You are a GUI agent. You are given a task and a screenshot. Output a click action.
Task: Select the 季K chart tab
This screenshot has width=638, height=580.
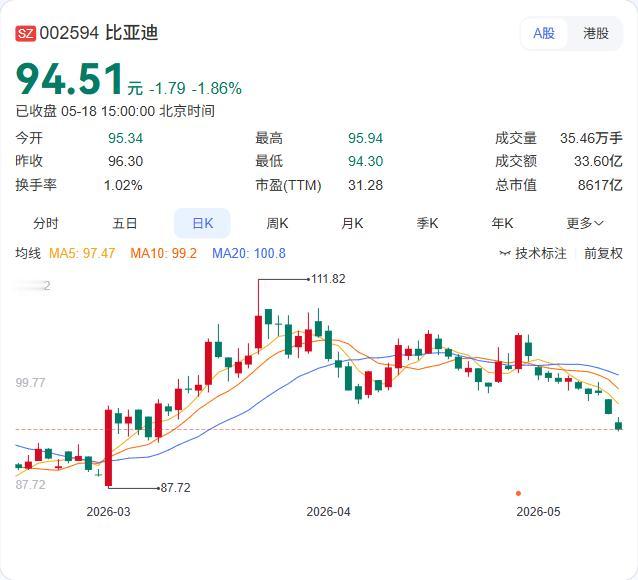pos(427,223)
